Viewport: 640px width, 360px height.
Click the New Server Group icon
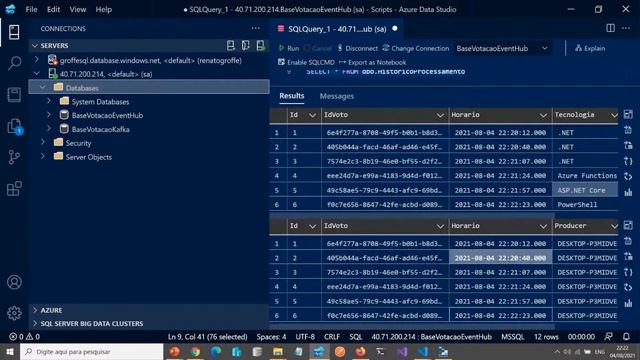pos(246,45)
